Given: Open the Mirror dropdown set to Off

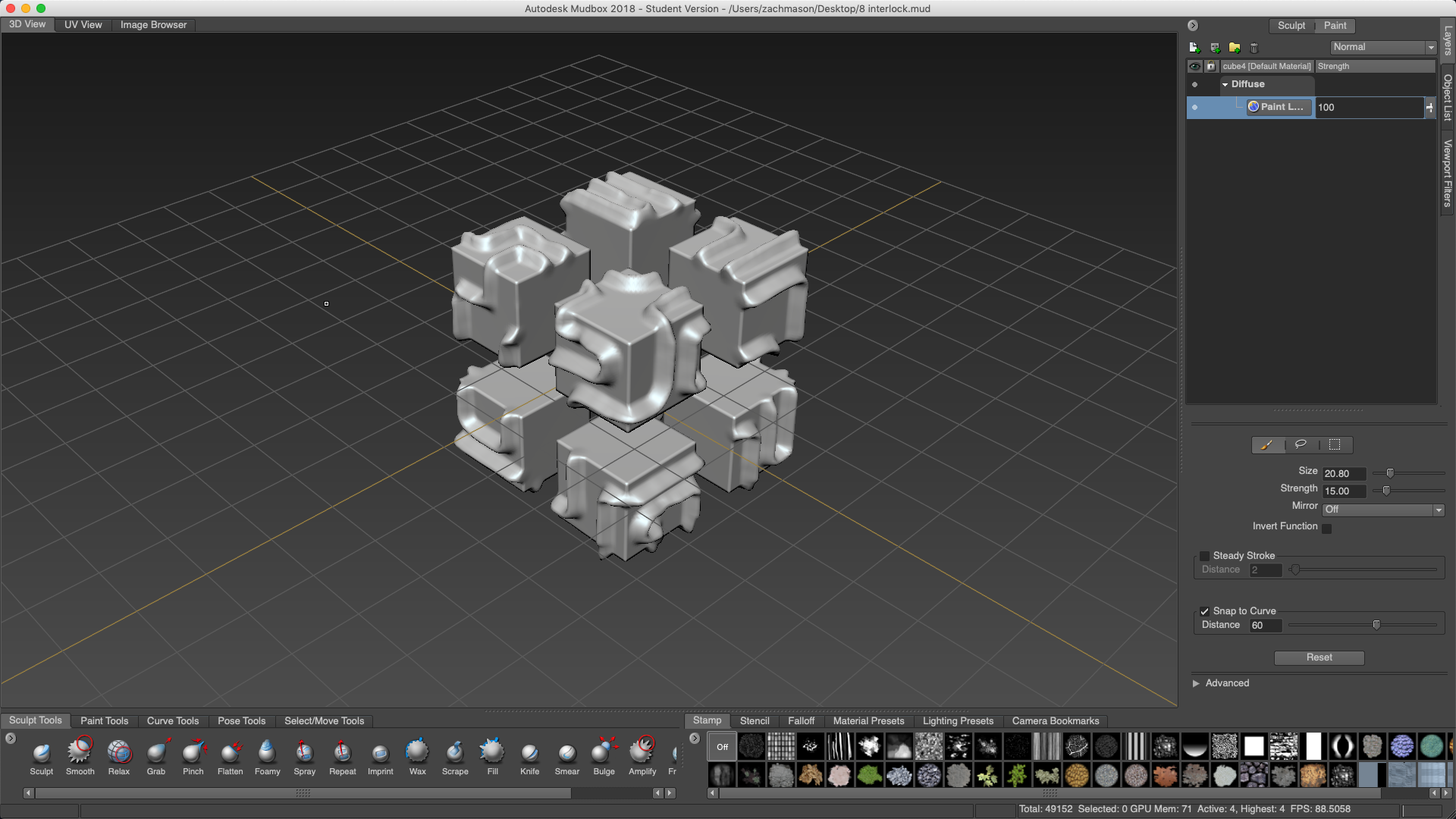Looking at the screenshot, I should coord(1383,510).
